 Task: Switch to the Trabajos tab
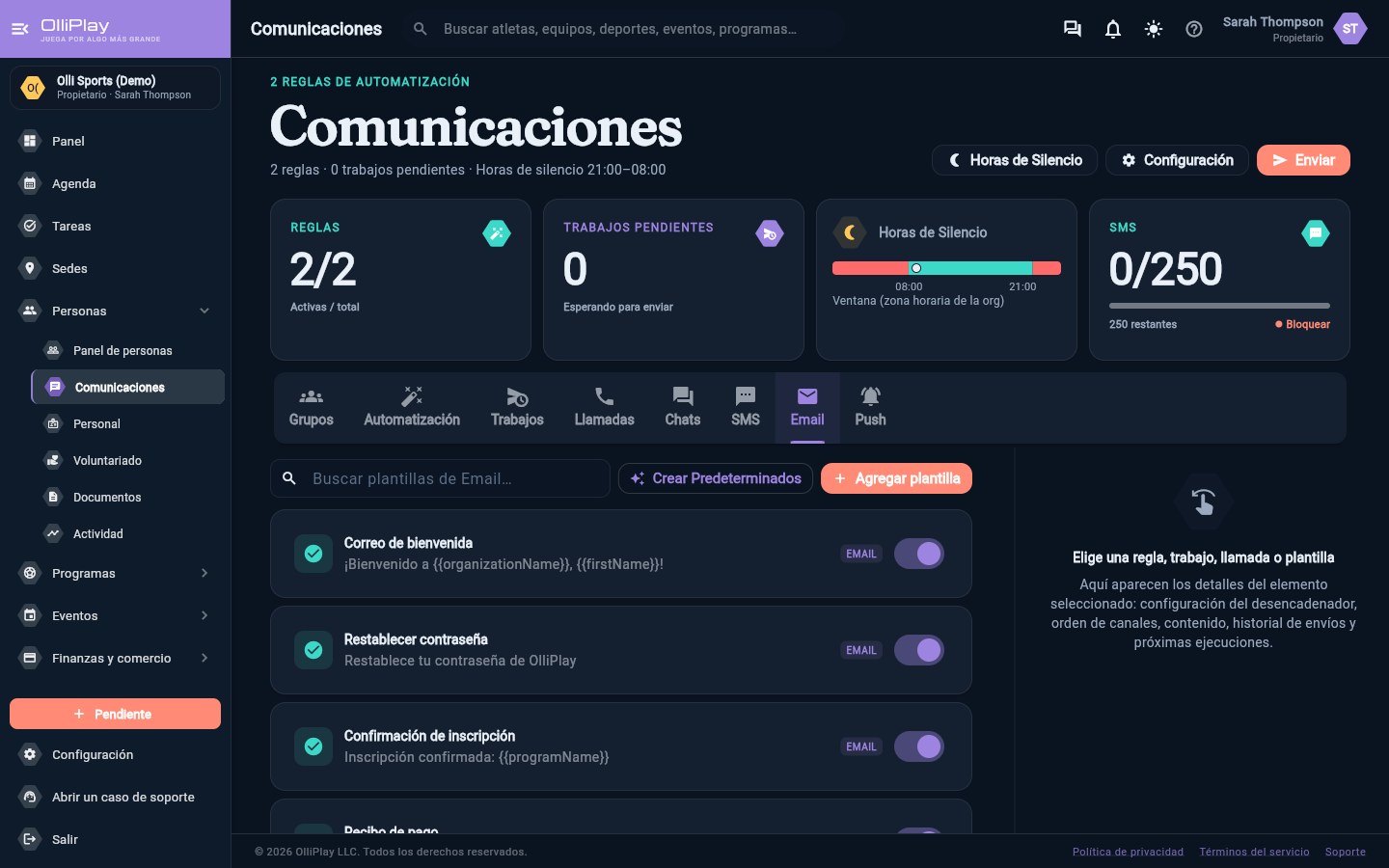[x=517, y=408]
